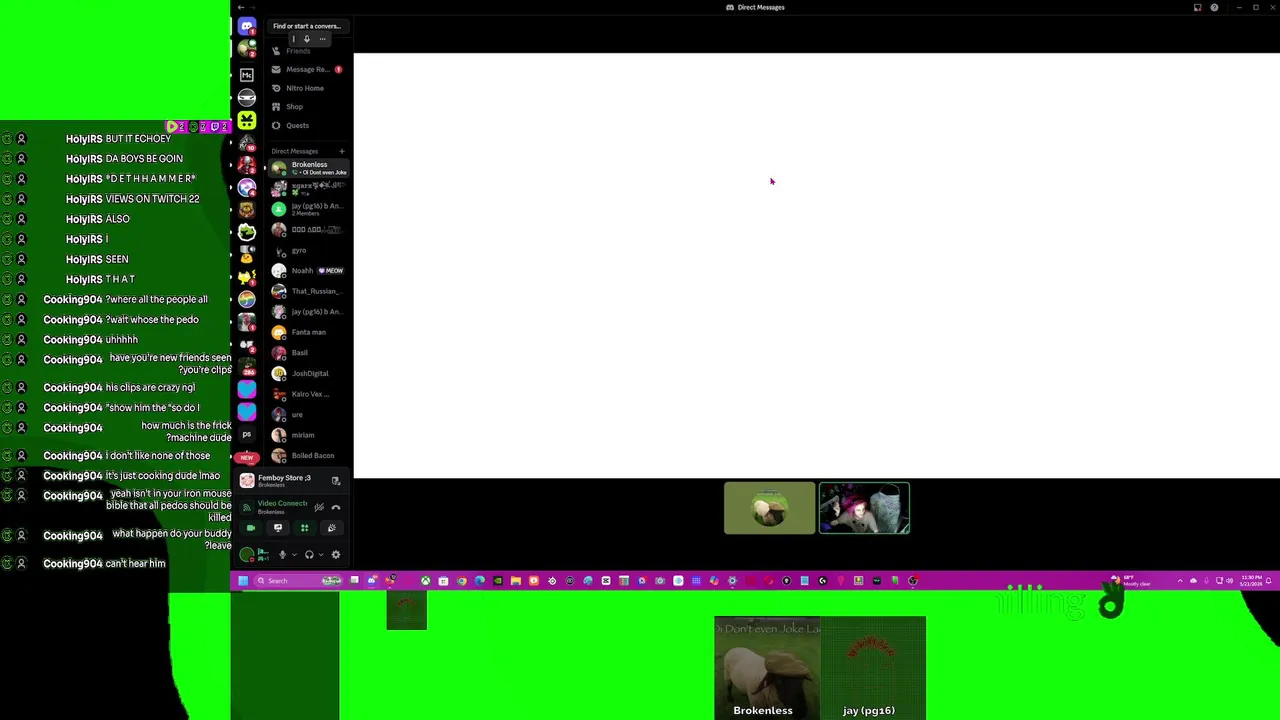
Task: Open Kairo Vex direct message
Action: (x=309, y=394)
